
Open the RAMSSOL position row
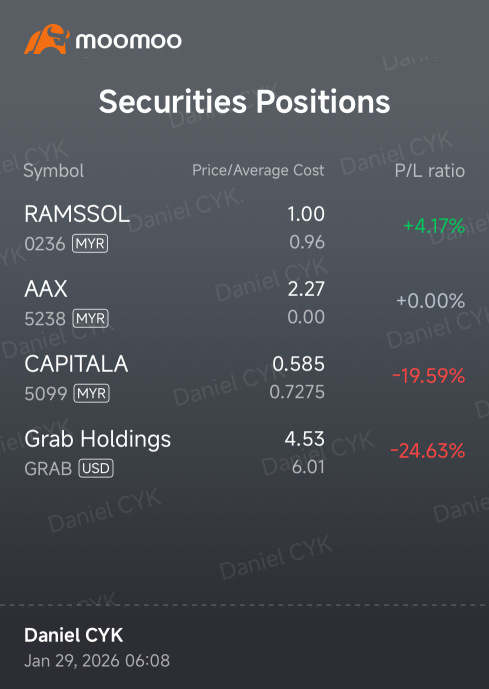pyautogui.click(x=244, y=228)
